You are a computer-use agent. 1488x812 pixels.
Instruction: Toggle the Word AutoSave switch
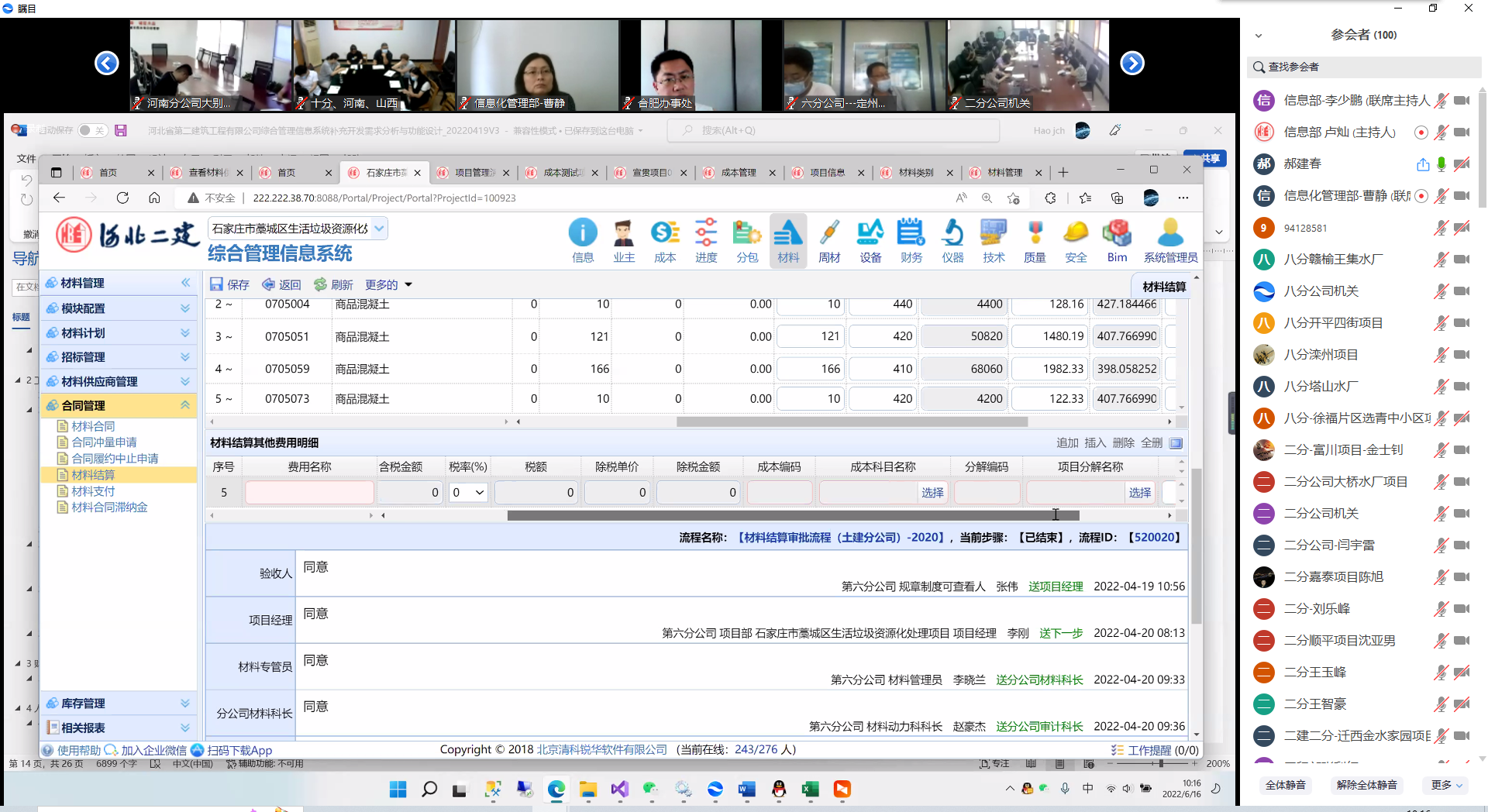(x=91, y=130)
